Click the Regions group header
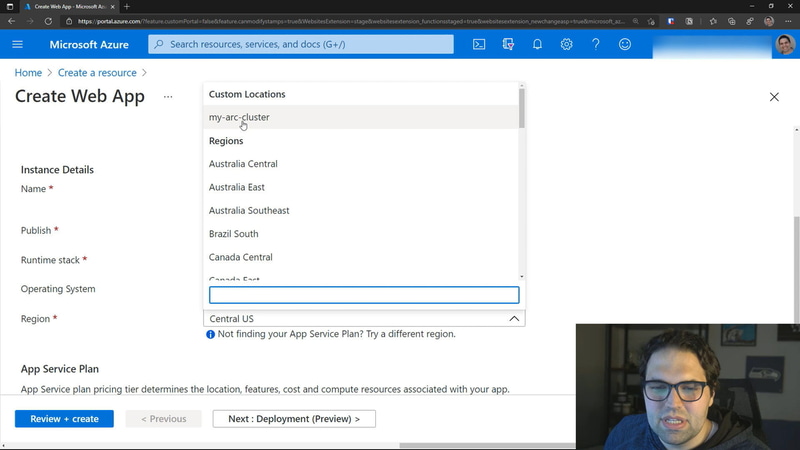This screenshot has width=800, height=450. point(226,141)
